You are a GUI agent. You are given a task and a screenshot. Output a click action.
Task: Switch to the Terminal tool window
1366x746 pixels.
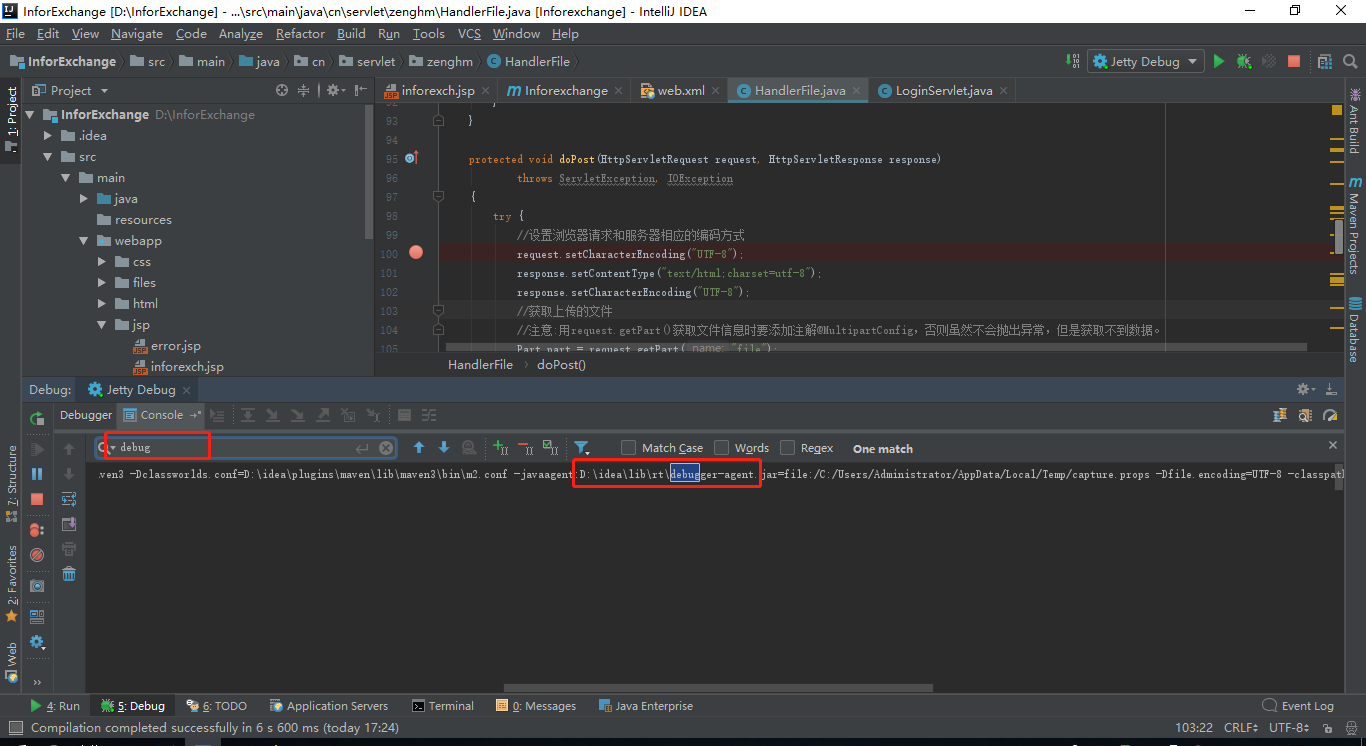(443, 705)
